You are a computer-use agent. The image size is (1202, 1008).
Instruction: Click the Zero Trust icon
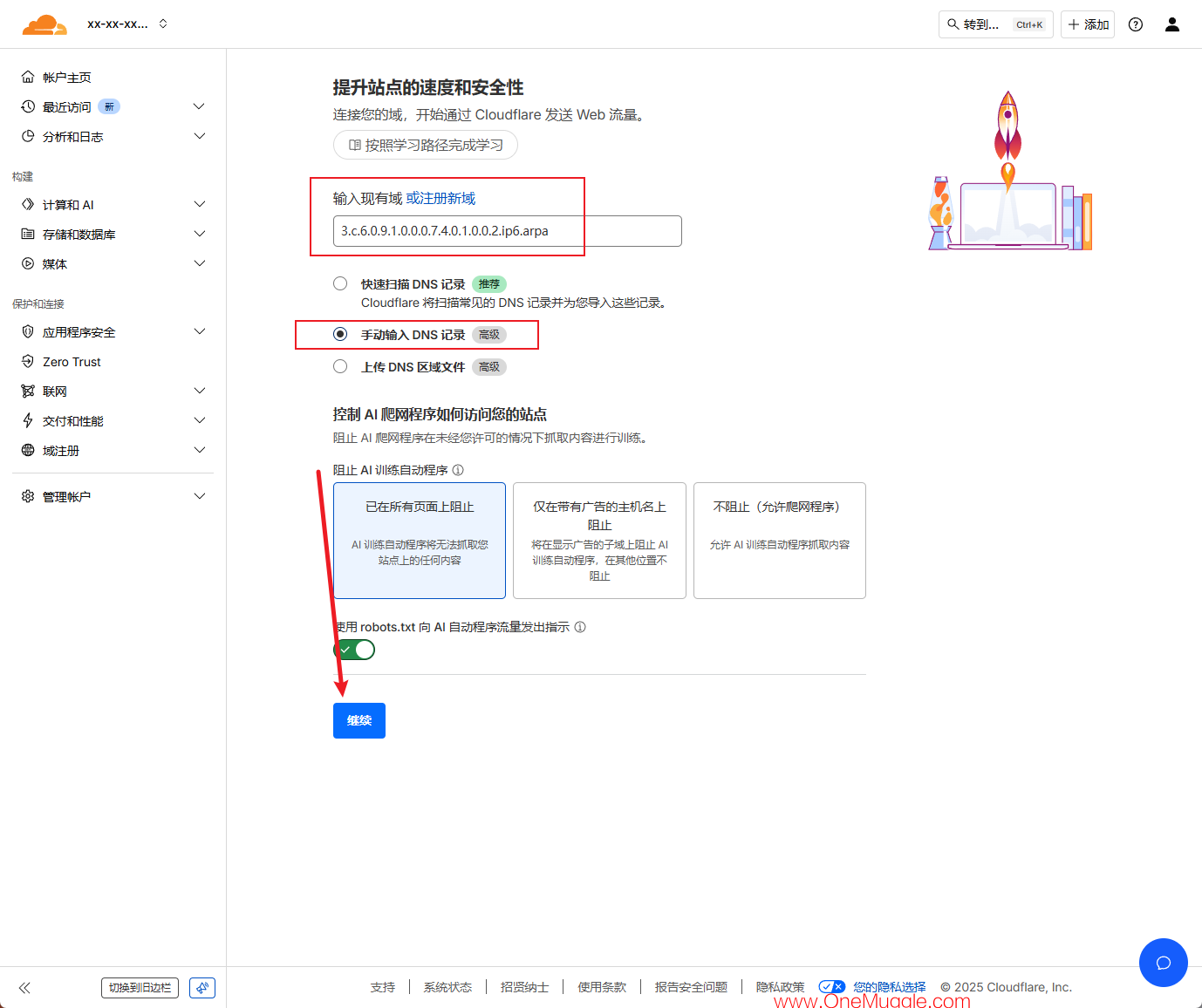[x=28, y=361]
